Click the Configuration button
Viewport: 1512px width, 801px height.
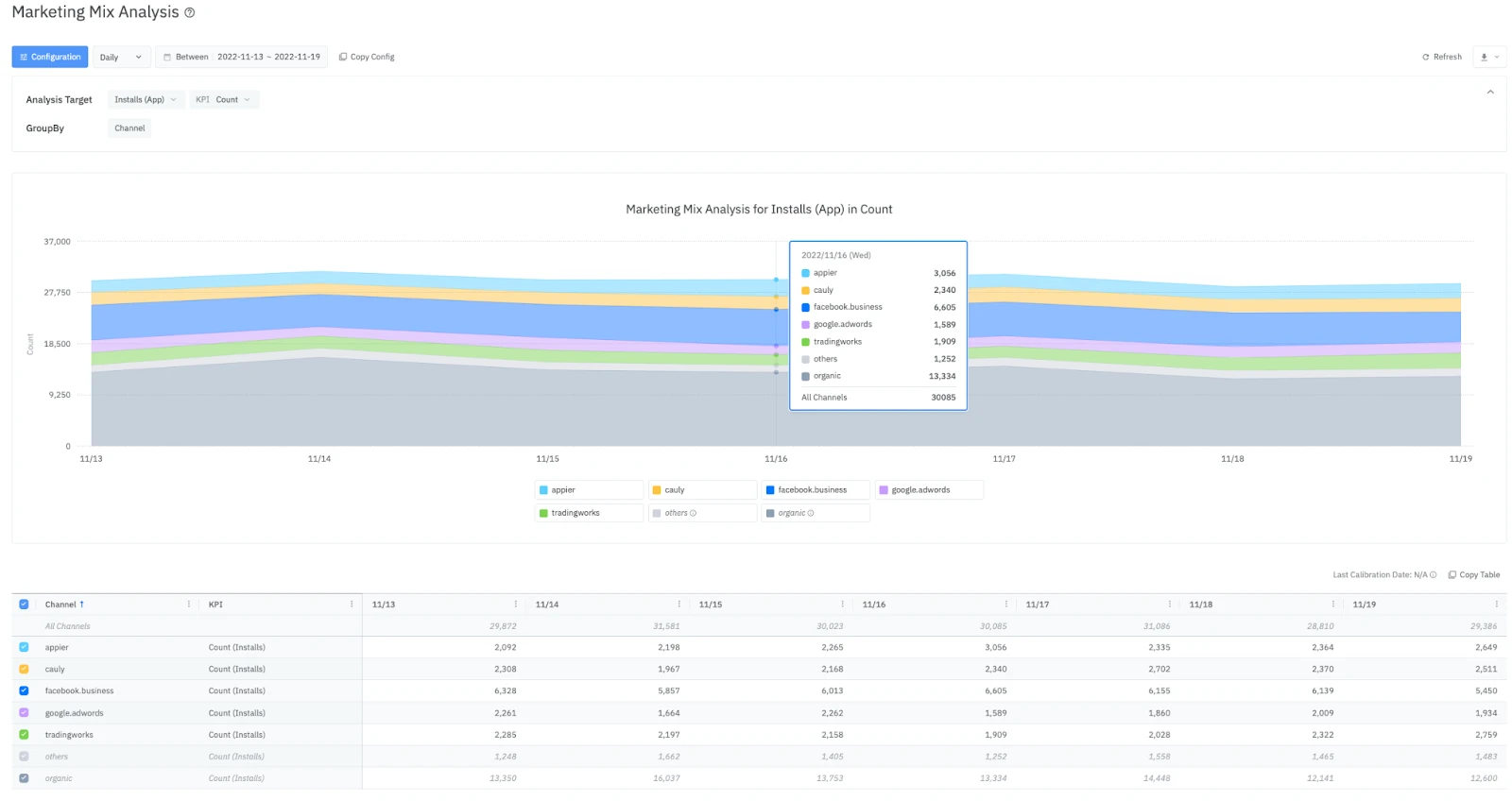click(50, 57)
